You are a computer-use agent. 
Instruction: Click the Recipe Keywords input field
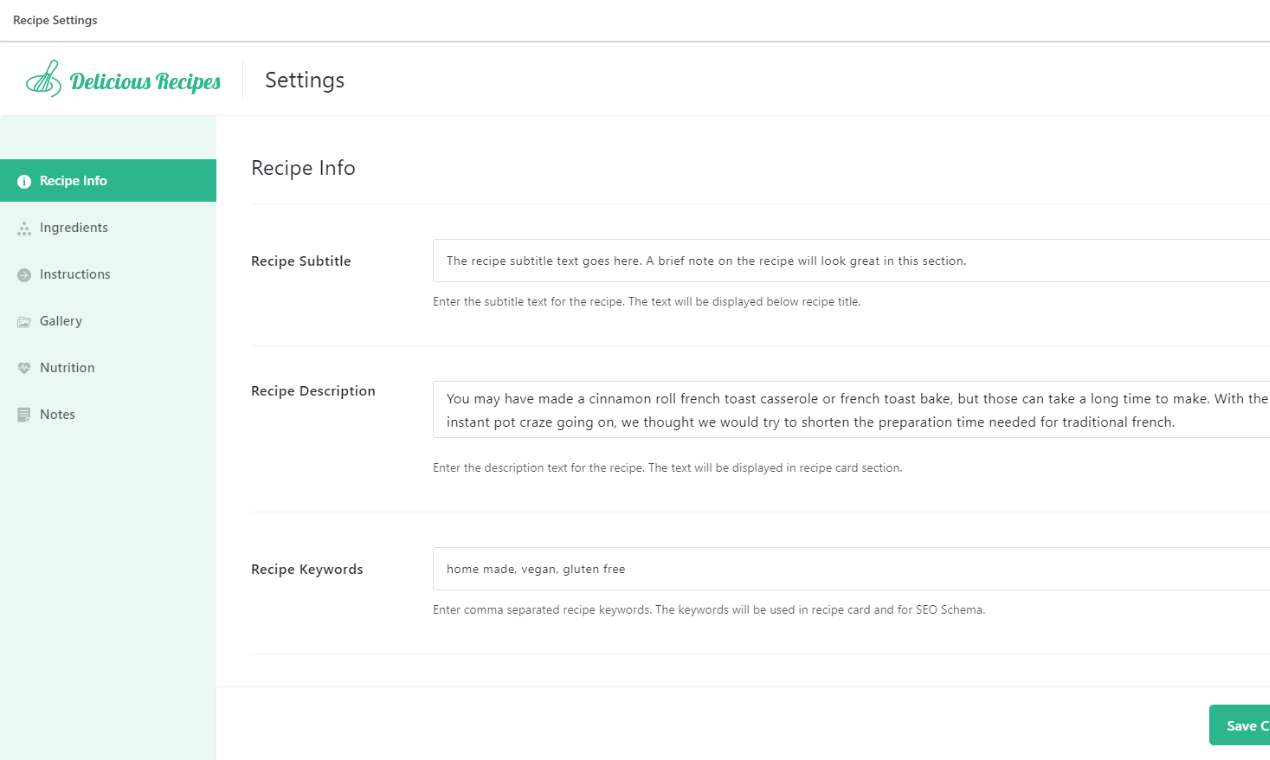[851, 569]
